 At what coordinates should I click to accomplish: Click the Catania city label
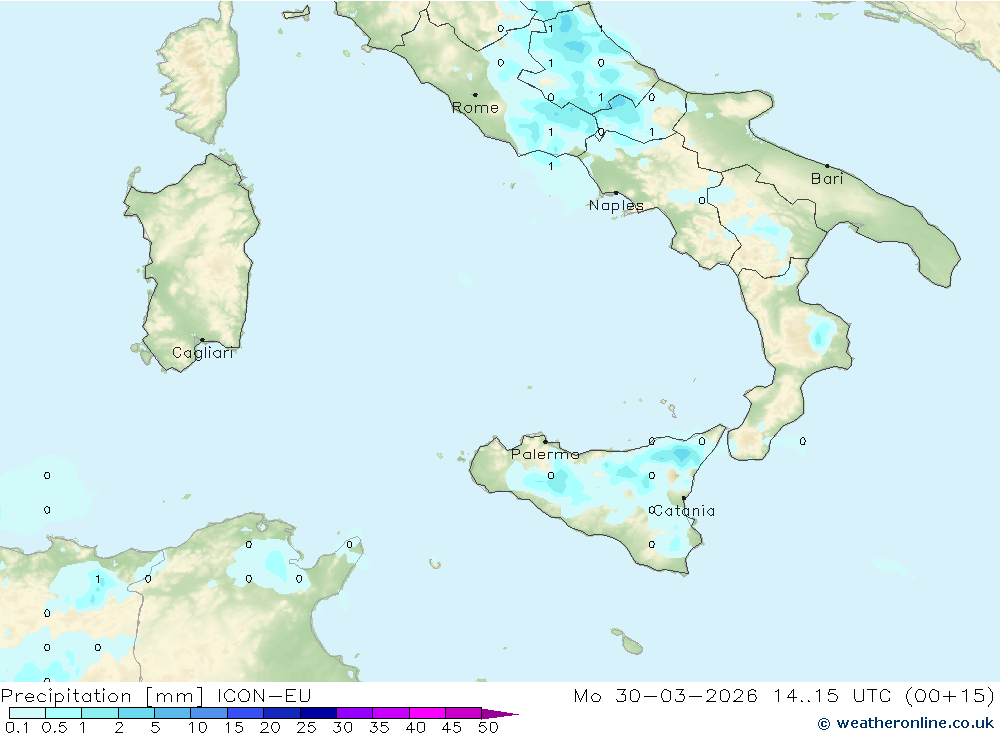point(684,511)
